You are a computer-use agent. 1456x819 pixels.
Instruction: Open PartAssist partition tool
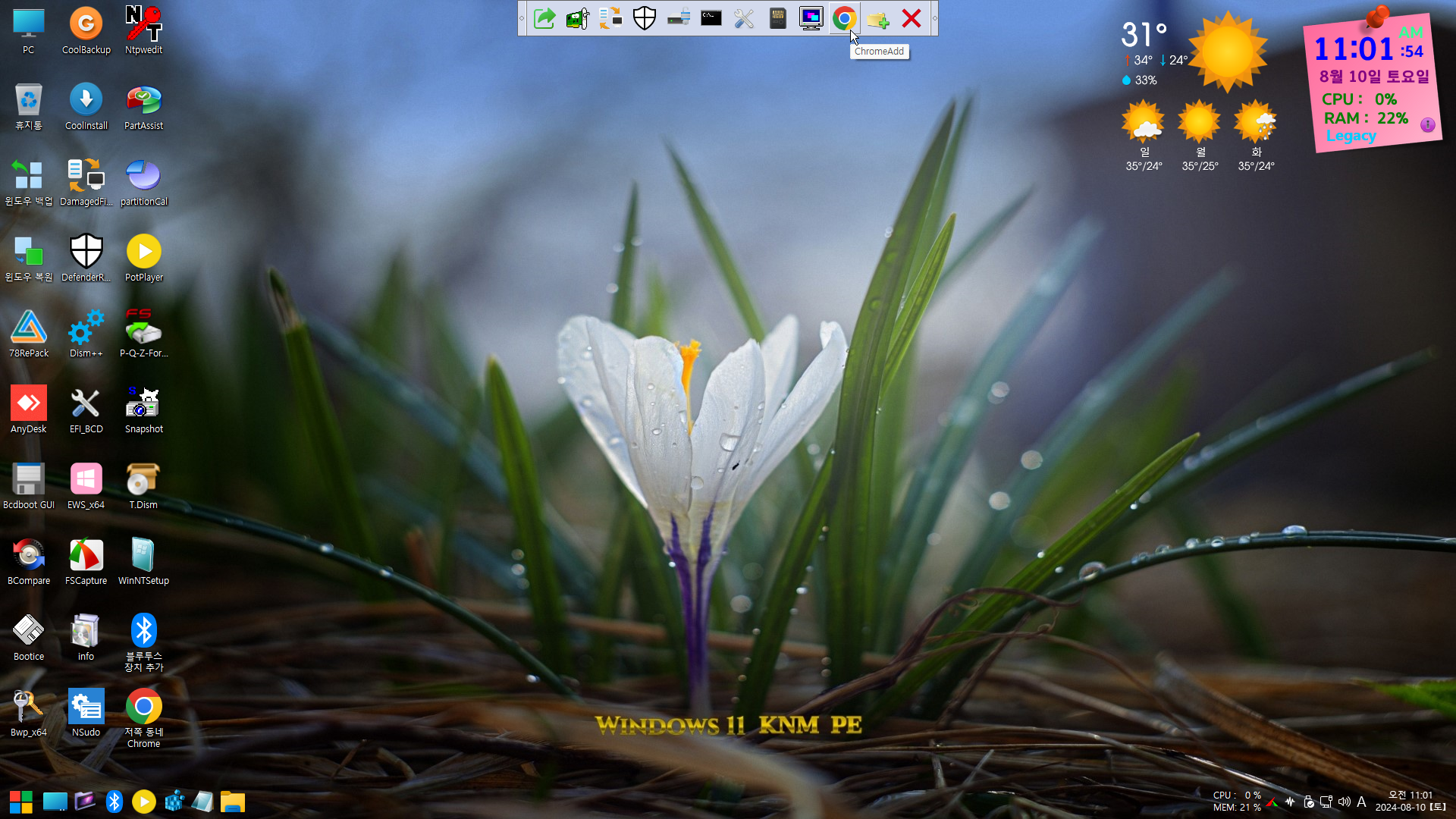pyautogui.click(x=144, y=106)
